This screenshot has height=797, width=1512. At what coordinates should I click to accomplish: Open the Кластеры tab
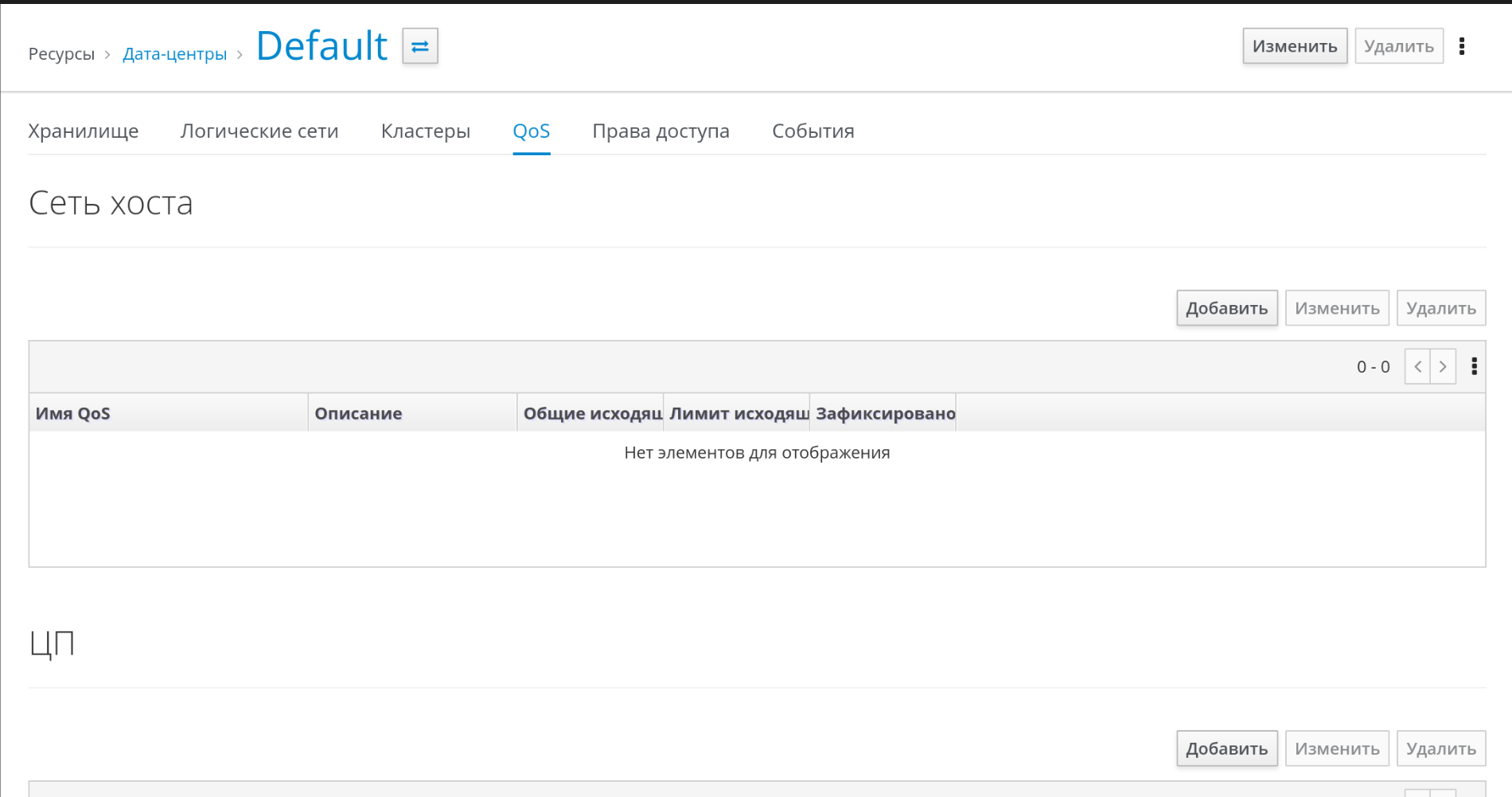point(425,131)
